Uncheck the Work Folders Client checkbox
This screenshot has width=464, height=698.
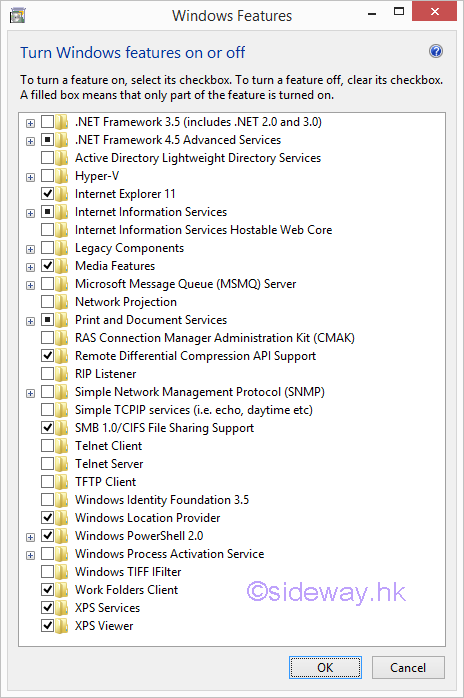click(47, 589)
